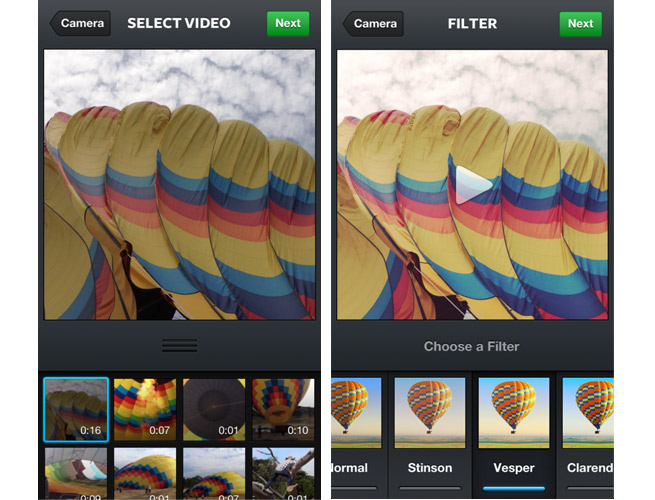Tap Camera back button on Filter screen

pos(373,23)
